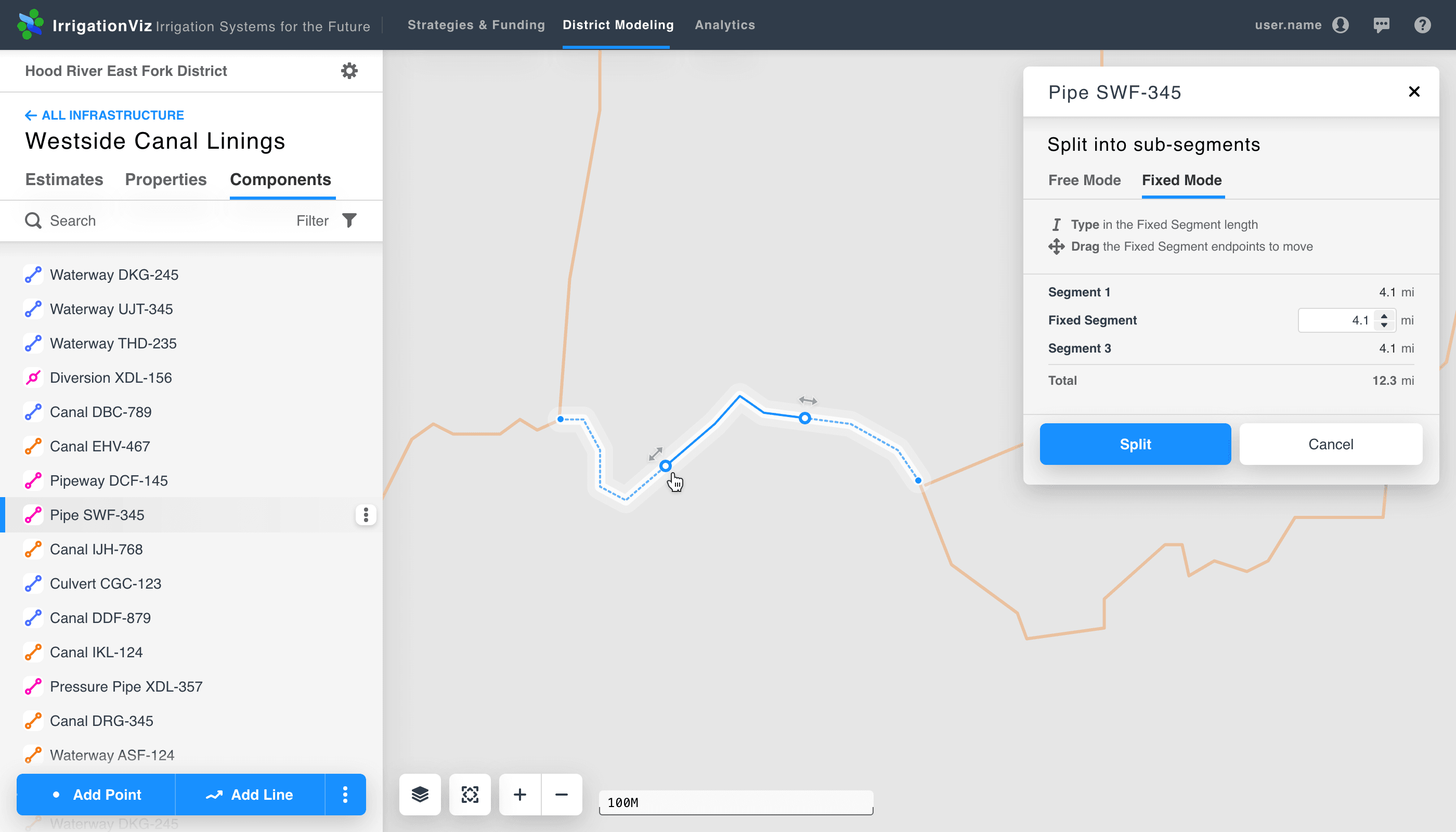
Task: Click the Total 12.3 mi value
Action: click(x=1393, y=381)
